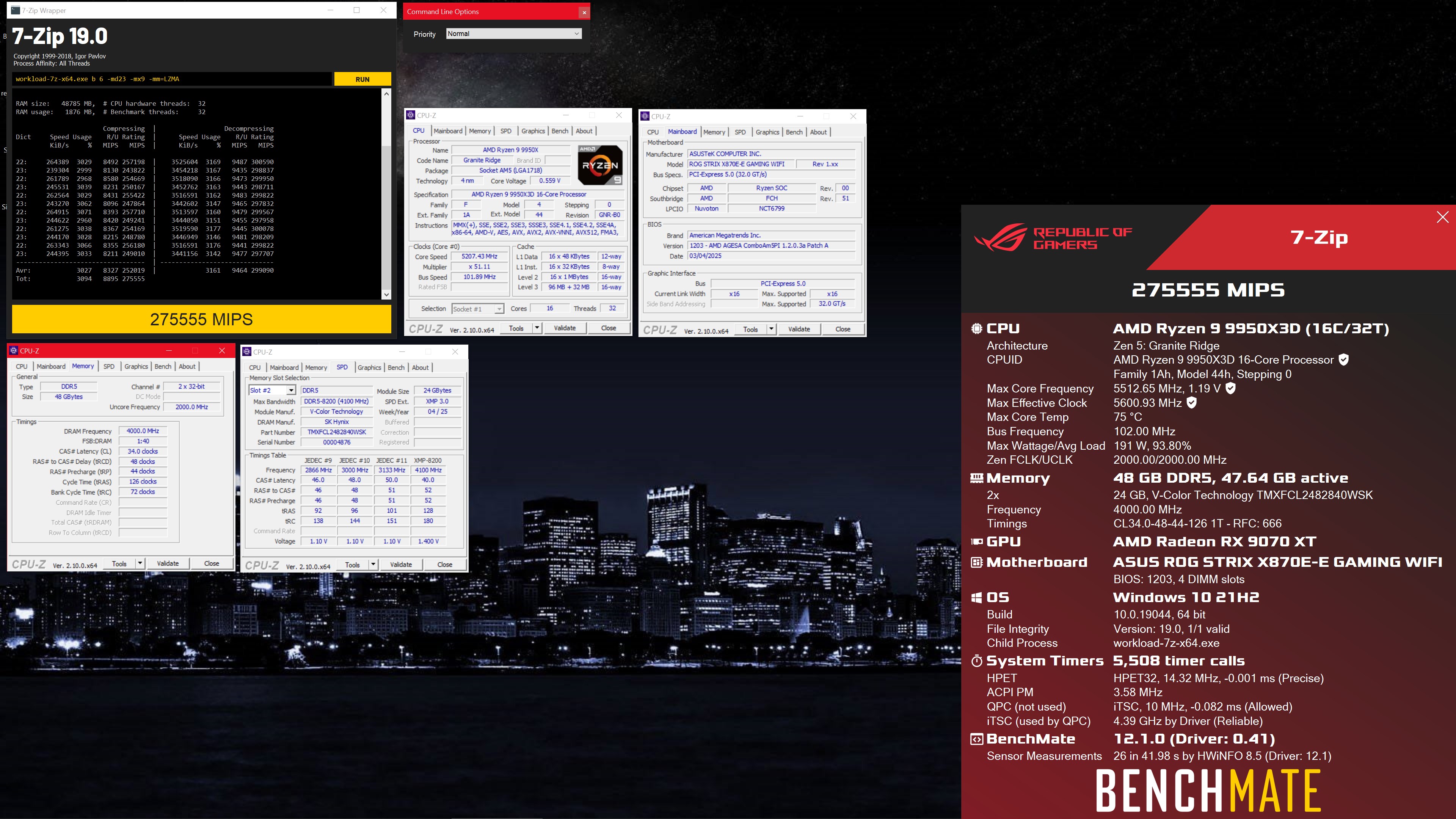Open Bench tab in CPU-Z processor window
The image size is (1456, 819).
560,131
